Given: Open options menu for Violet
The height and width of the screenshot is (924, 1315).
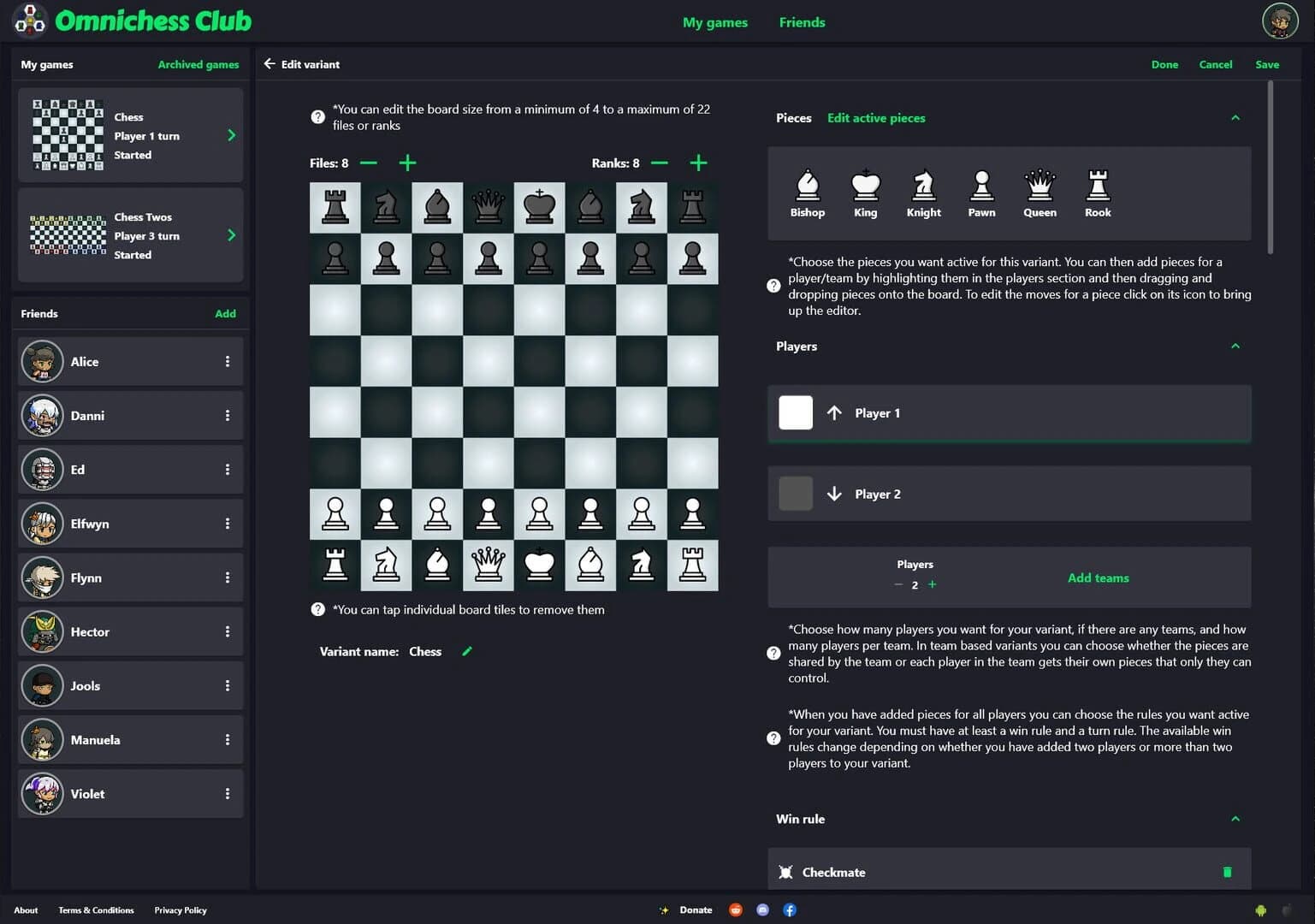Looking at the screenshot, I should (228, 793).
